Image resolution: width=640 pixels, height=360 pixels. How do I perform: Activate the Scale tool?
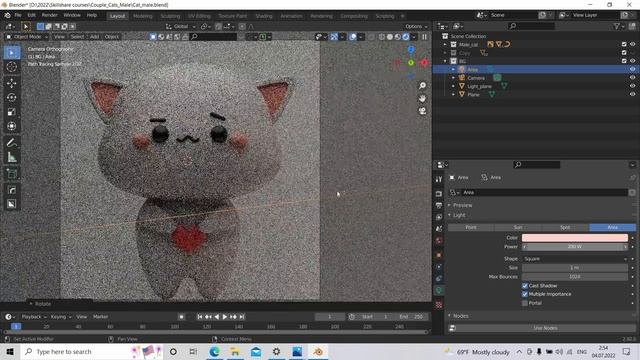[11, 112]
